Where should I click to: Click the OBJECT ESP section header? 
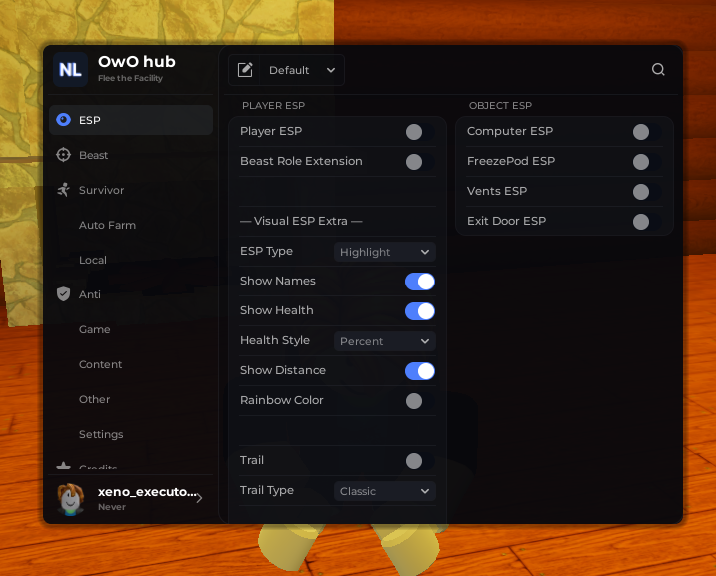click(x=500, y=106)
